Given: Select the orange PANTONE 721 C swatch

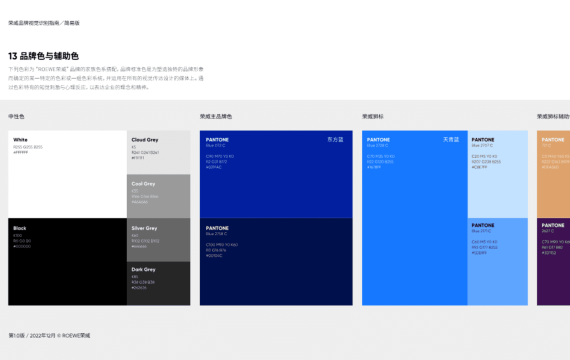Looking at the screenshot, I should tap(553, 174).
